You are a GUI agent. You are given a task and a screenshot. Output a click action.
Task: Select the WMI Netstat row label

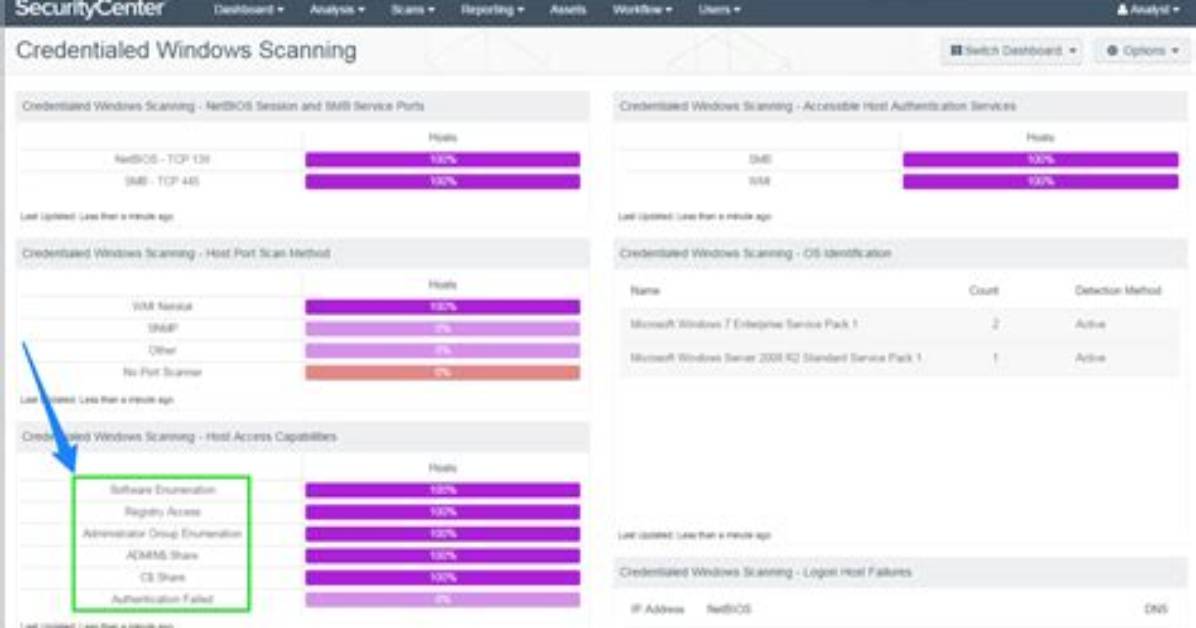tap(162, 307)
